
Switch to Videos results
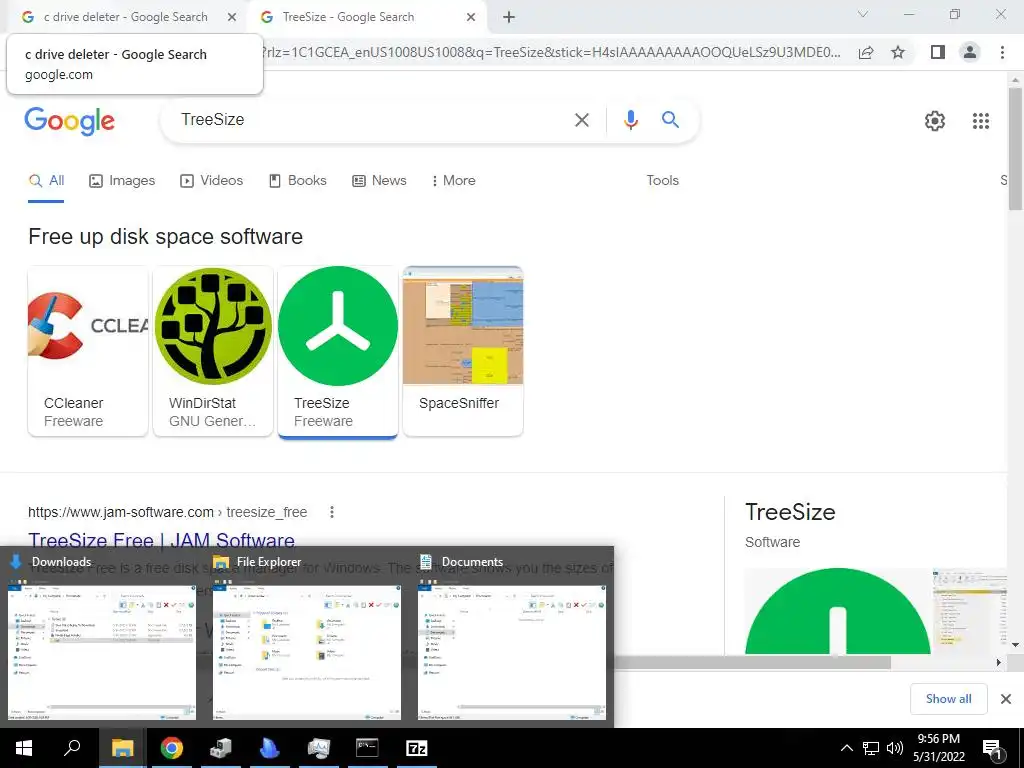tap(212, 181)
